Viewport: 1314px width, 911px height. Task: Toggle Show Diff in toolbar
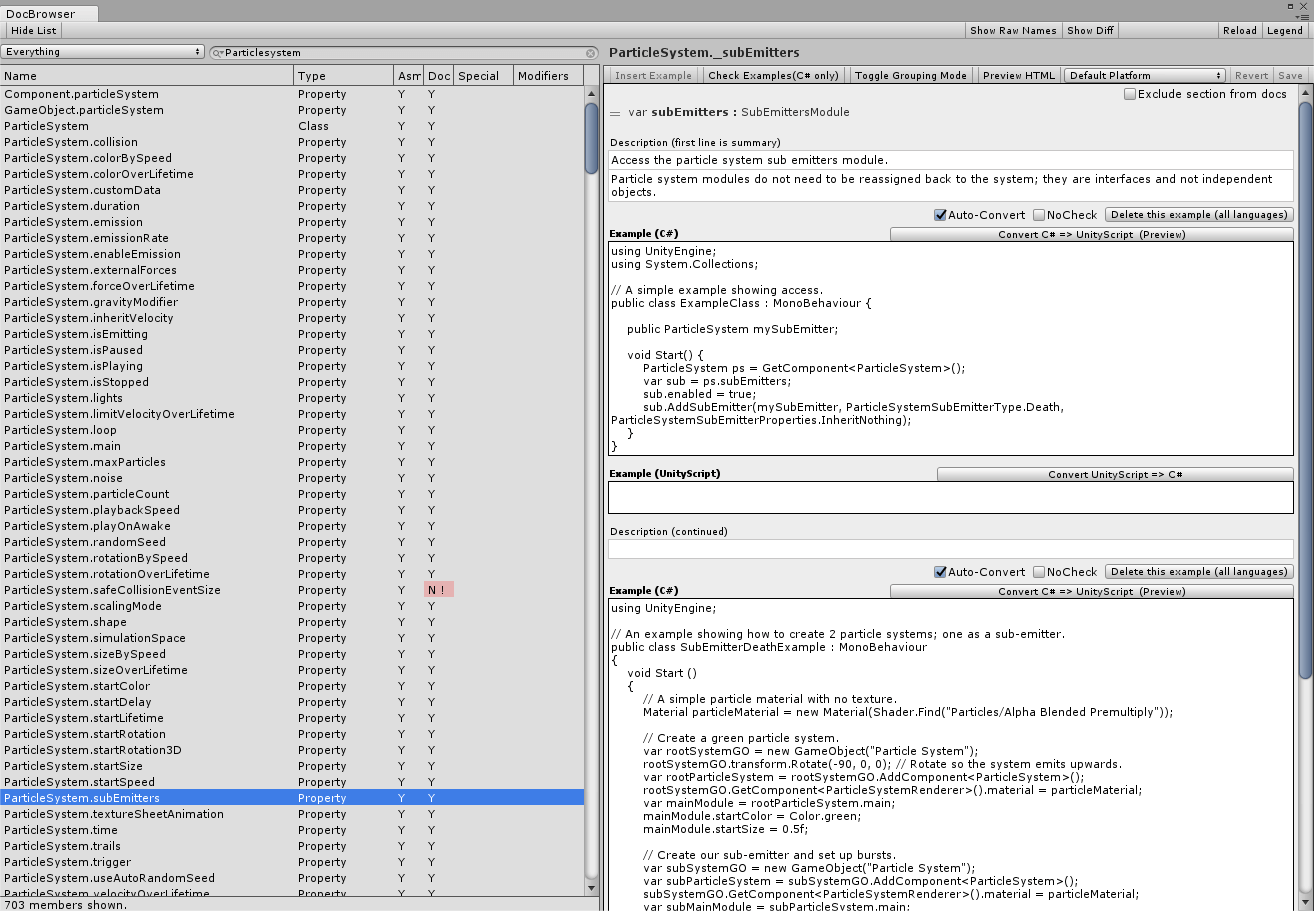coord(1090,30)
